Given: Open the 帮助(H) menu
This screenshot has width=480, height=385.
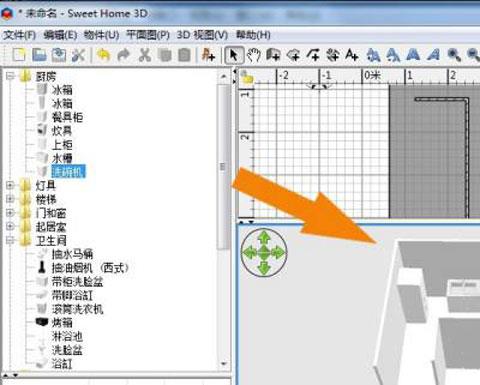Looking at the screenshot, I should [x=253, y=35].
